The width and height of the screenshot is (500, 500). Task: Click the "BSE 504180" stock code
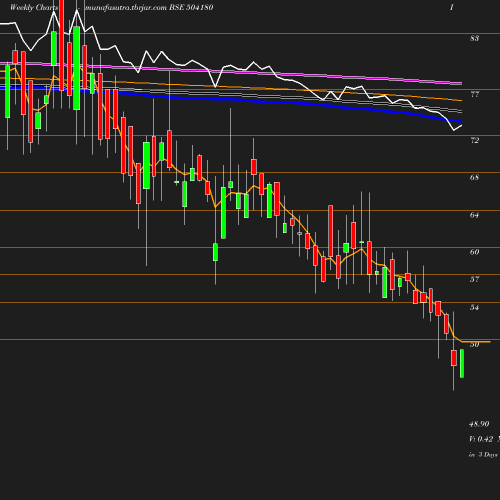tap(191, 7)
